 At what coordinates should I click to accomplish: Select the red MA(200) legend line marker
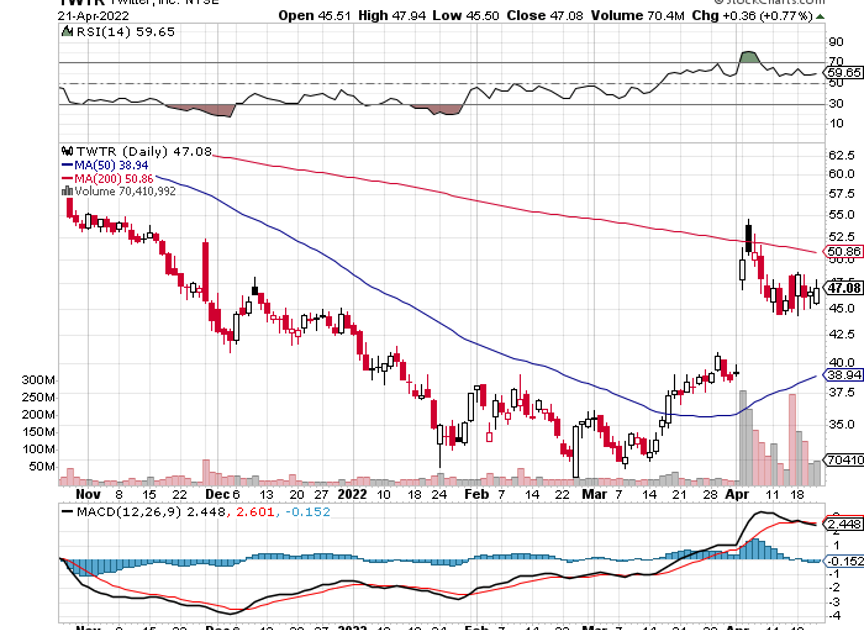click(66, 178)
